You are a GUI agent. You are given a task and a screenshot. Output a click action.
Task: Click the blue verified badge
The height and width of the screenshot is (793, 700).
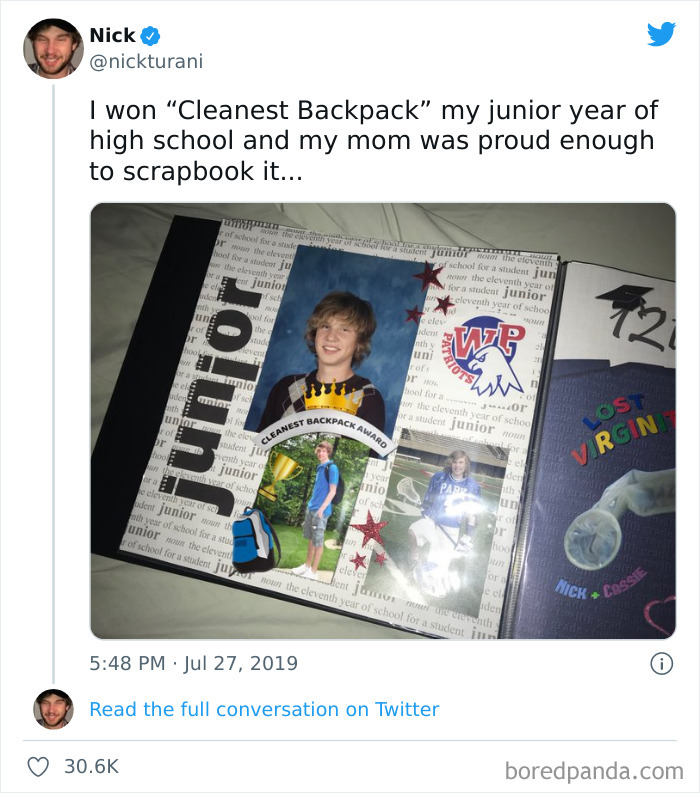pyautogui.click(x=150, y=36)
